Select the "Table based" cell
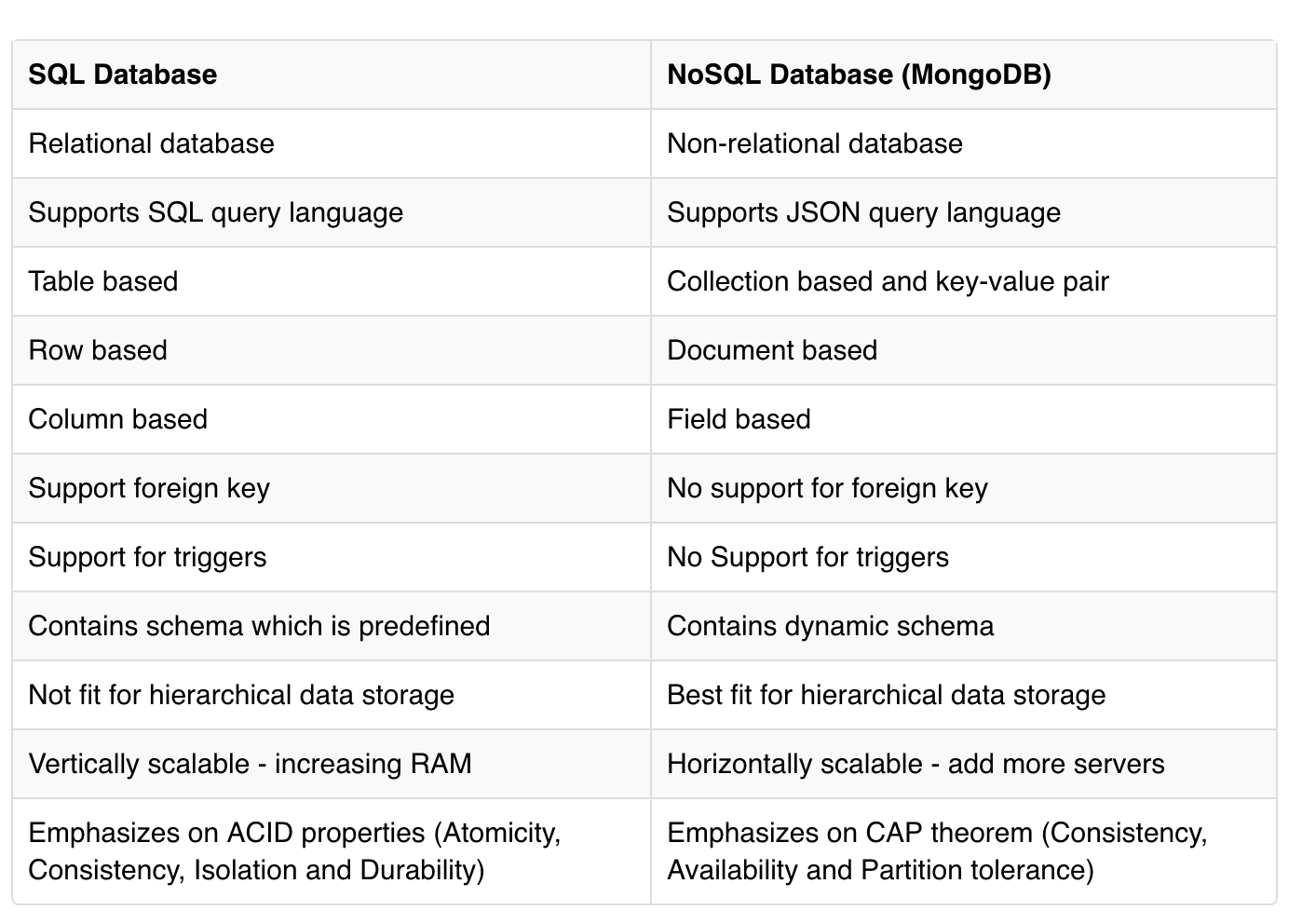This screenshot has height=924, width=1302. [103, 281]
